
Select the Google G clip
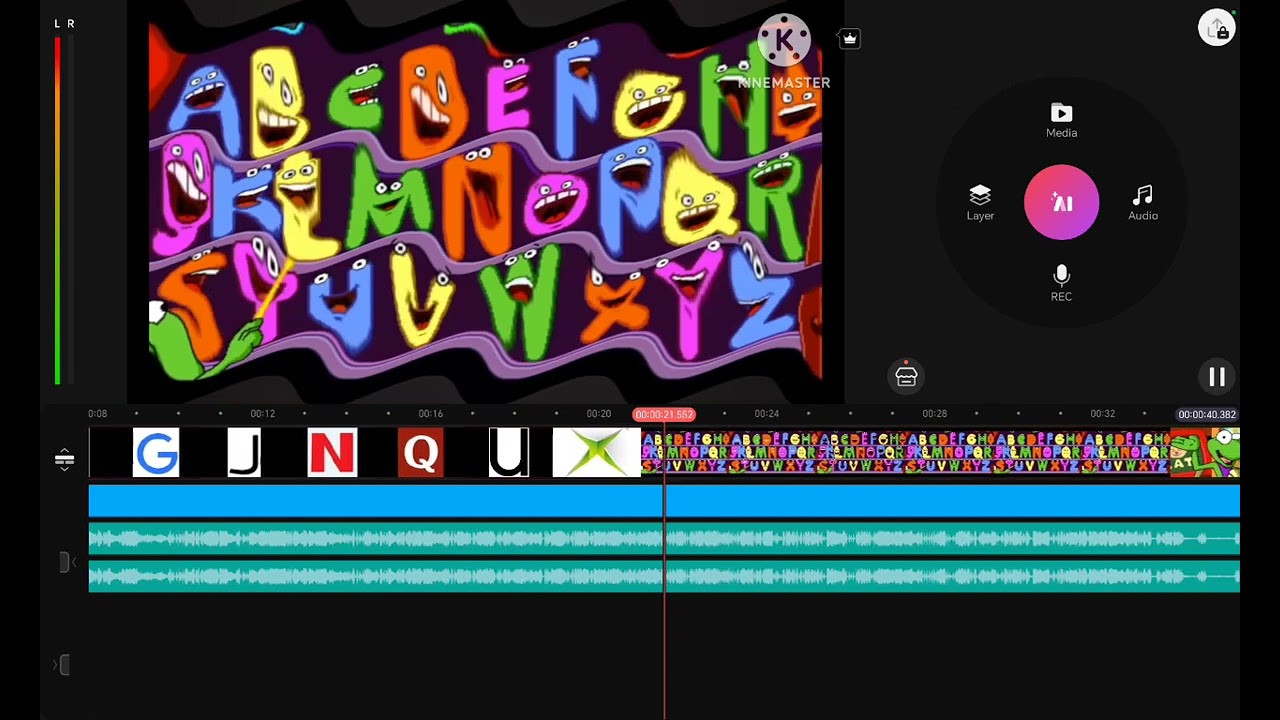coord(156,452)
